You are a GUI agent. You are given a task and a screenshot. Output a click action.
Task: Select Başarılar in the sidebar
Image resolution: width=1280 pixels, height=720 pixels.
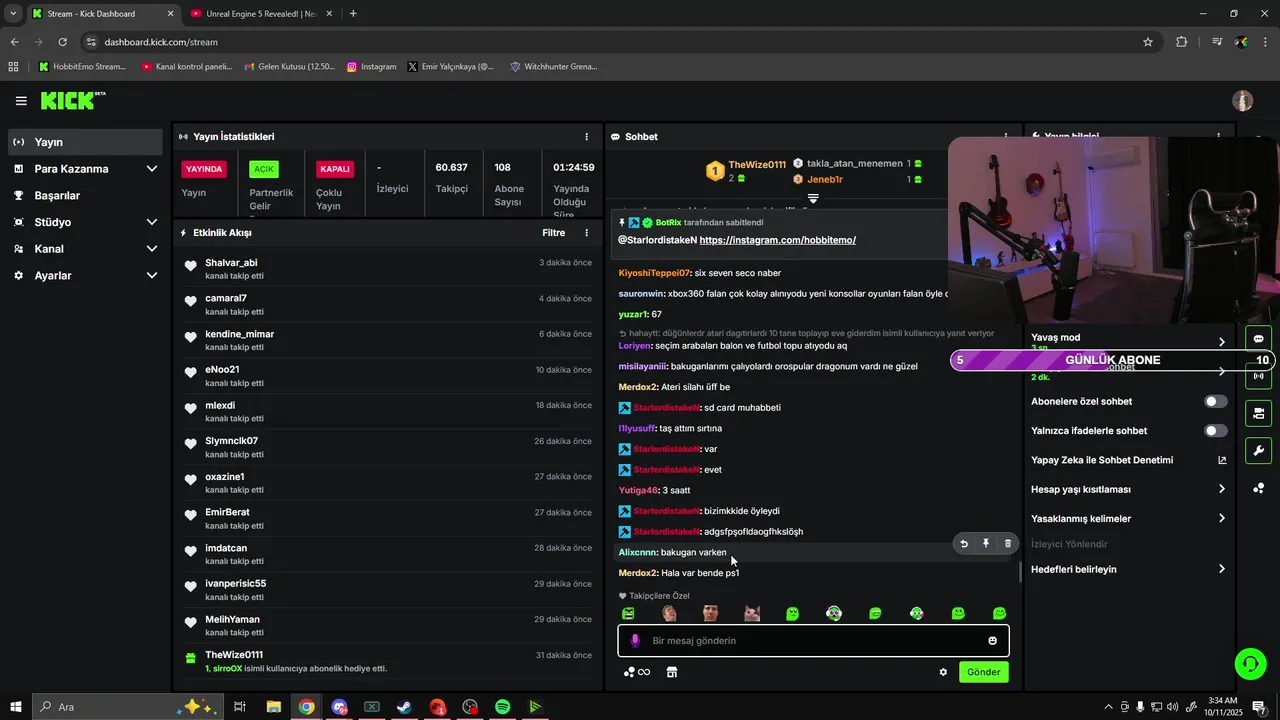[x=85, y=195]
